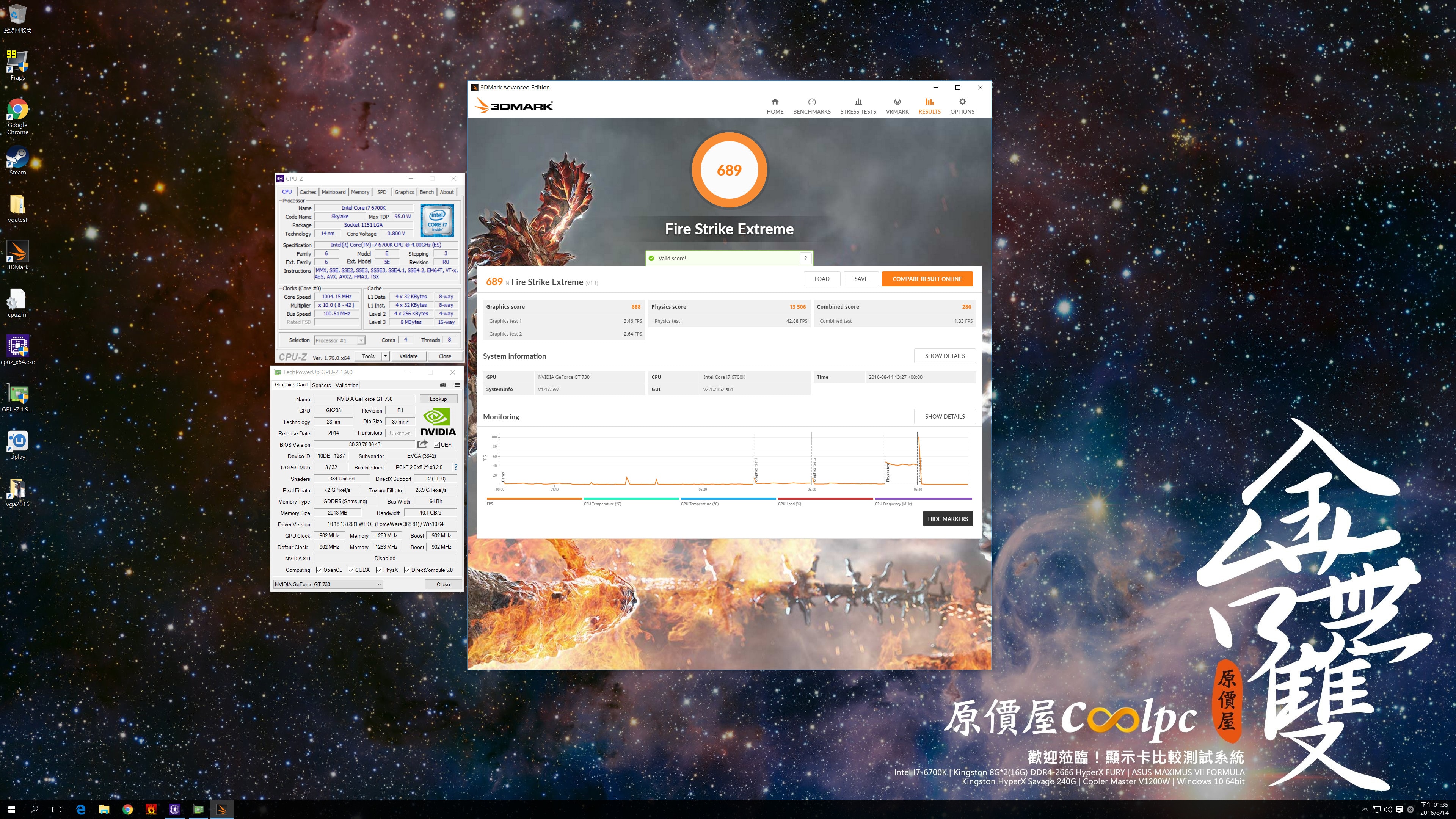Open the Processor #1 selection dropdown in CPU-Z

[340, 340]
